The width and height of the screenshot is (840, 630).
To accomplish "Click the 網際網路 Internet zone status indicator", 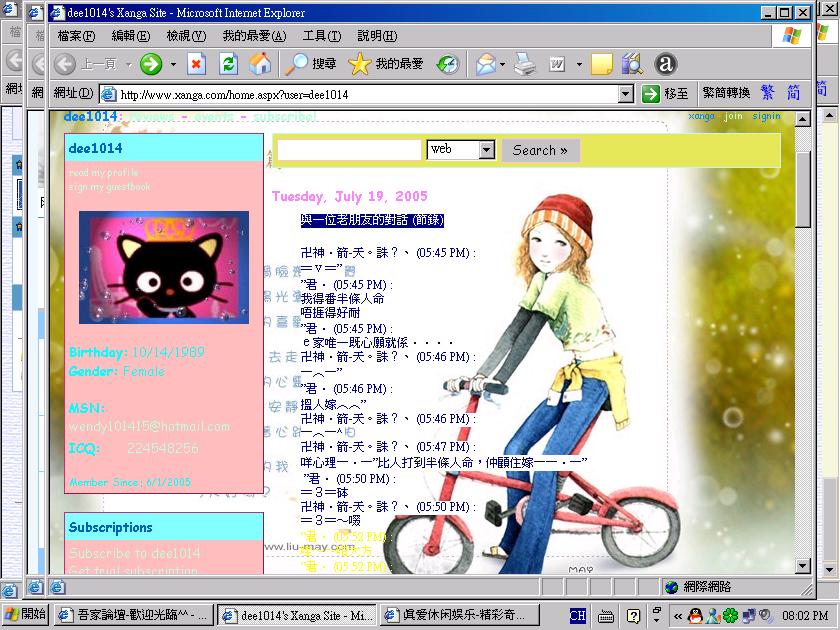I will (698, 587).
